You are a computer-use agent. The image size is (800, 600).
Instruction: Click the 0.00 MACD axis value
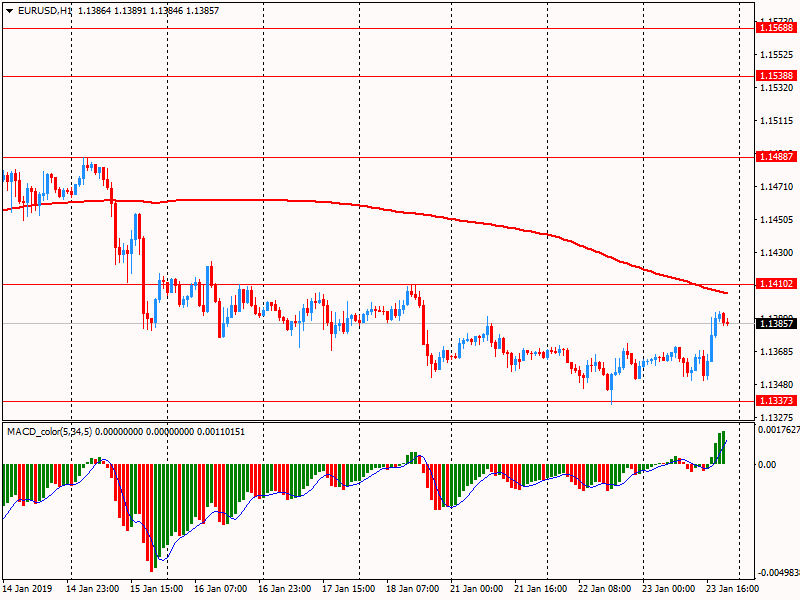pyautogui.click(x=767, y=465)
